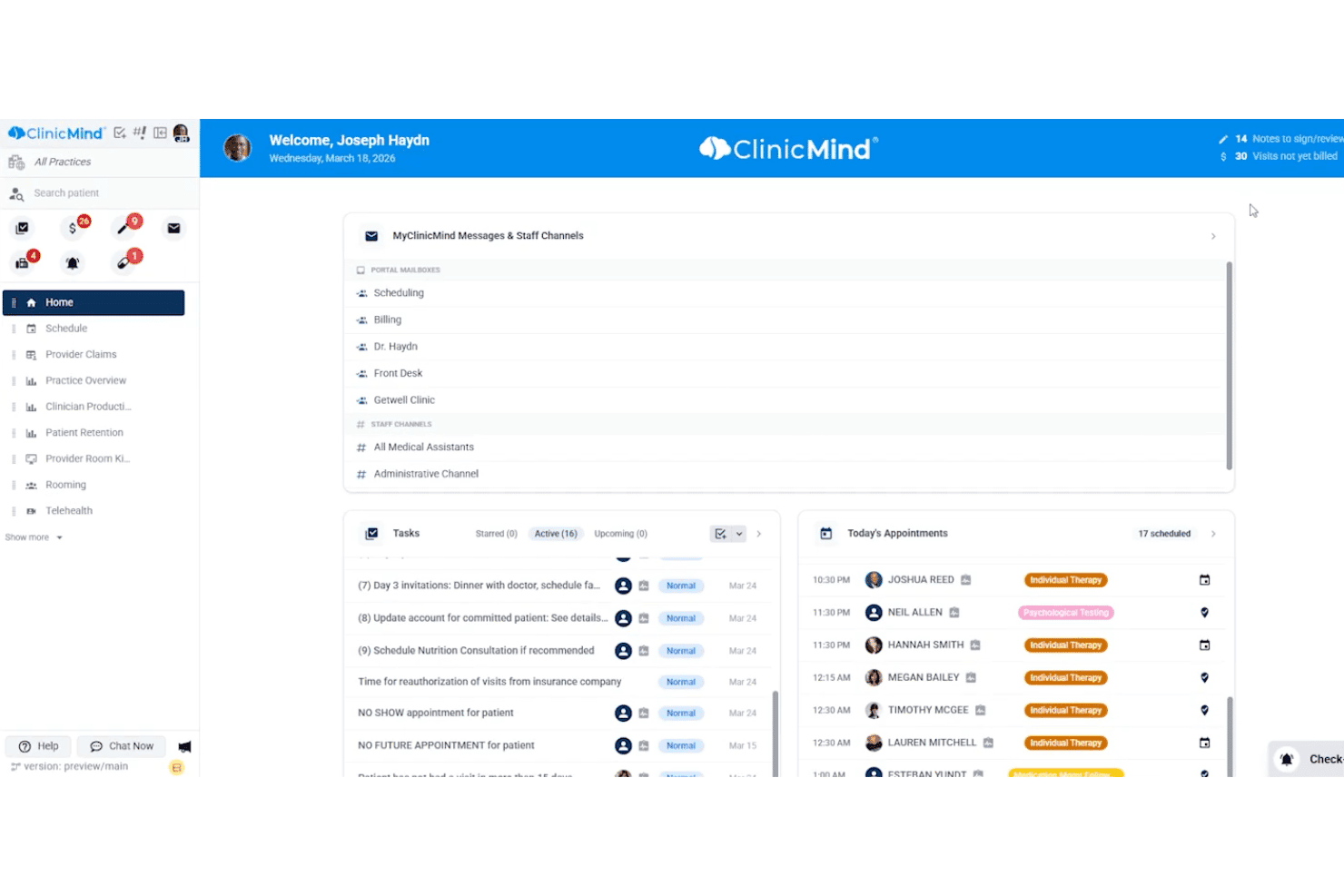The height and width of the screenshot is (896, 1344).
Task: Open Rooming in sidebar
Action: pyautogui.click(x=94, y=486)
